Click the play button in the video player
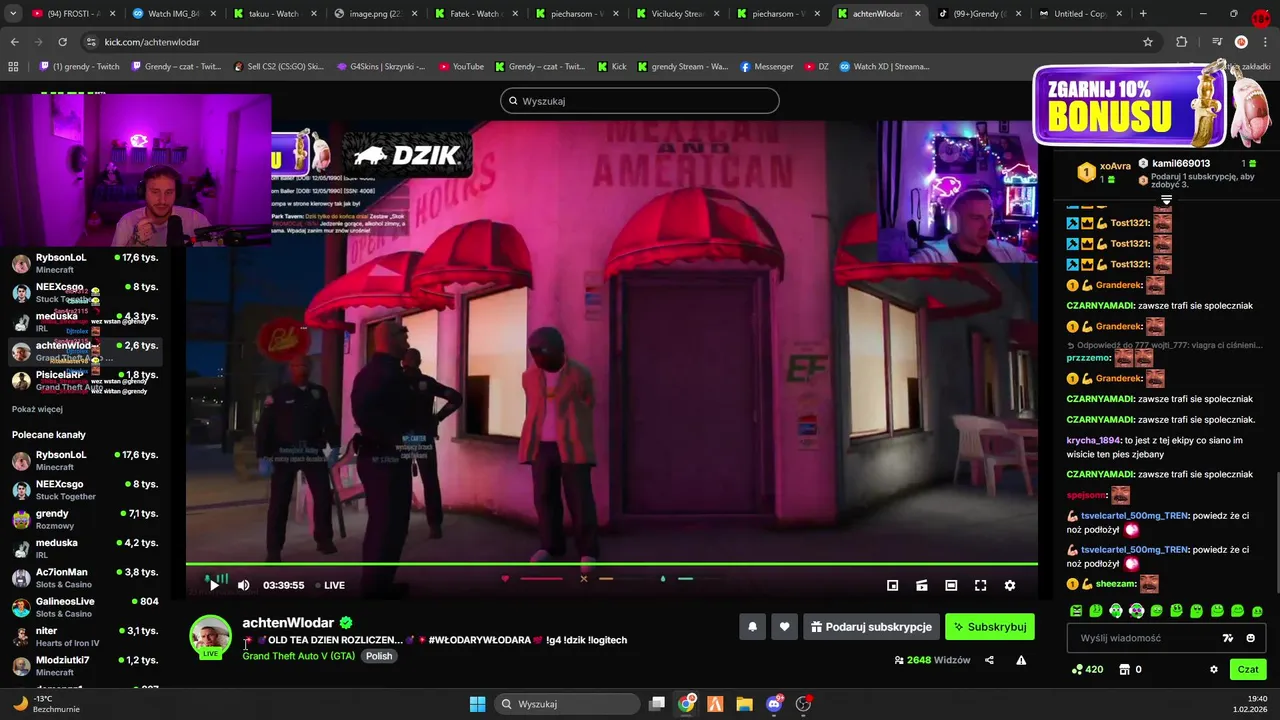This screenshot has height=720, width=1280. coord(214,585)
